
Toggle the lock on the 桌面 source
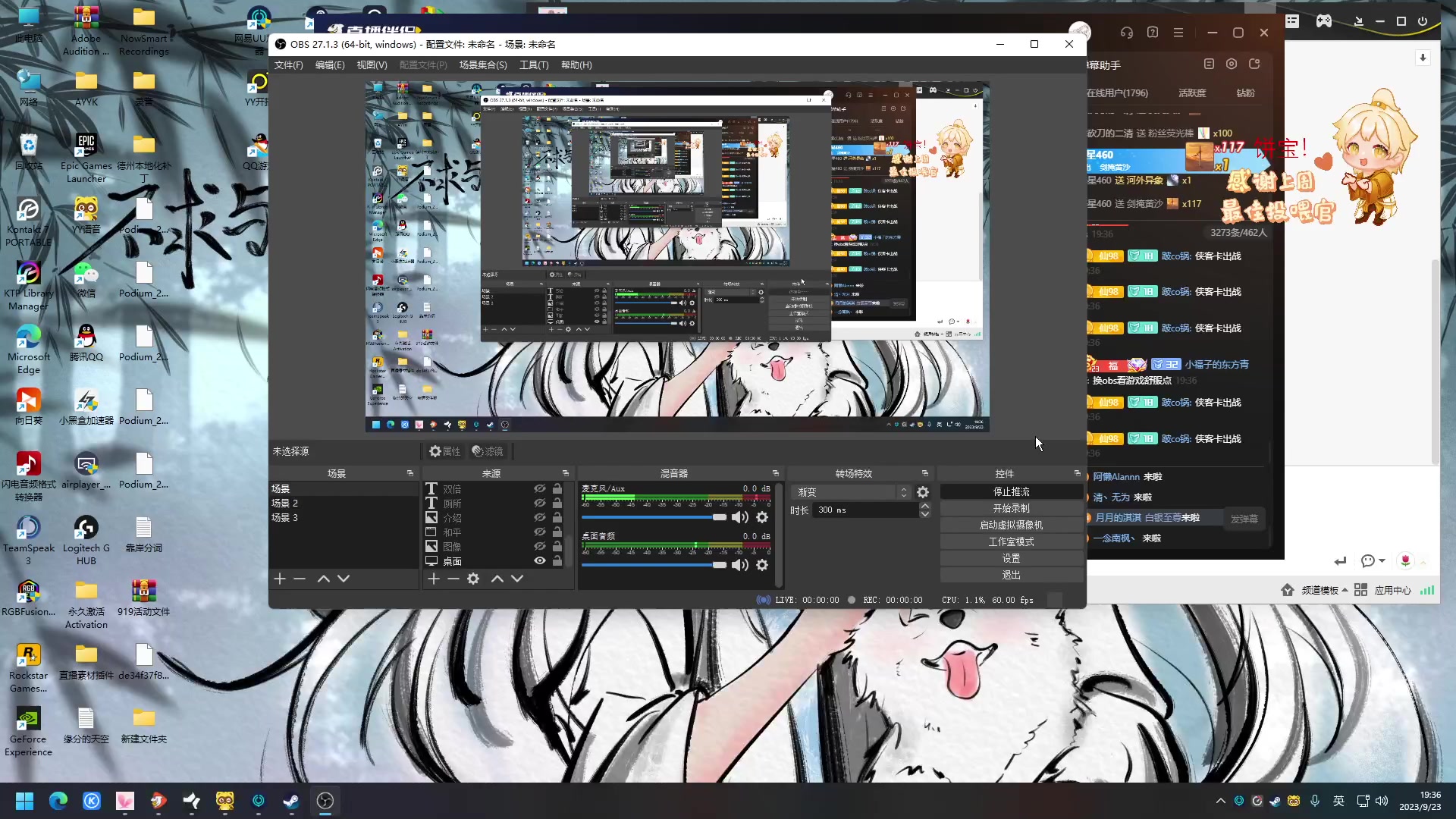(557, 561)
